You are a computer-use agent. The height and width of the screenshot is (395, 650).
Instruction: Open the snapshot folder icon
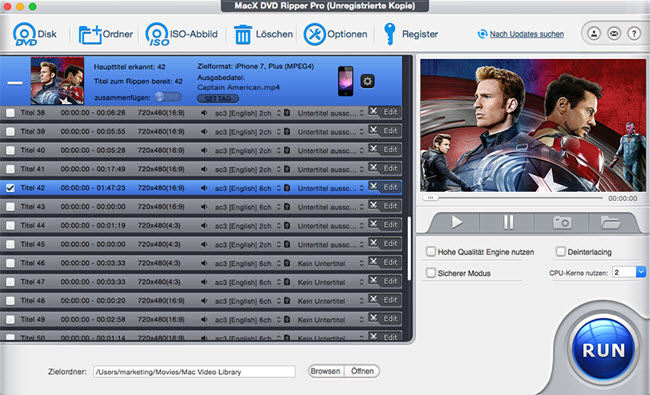(610, 223)
